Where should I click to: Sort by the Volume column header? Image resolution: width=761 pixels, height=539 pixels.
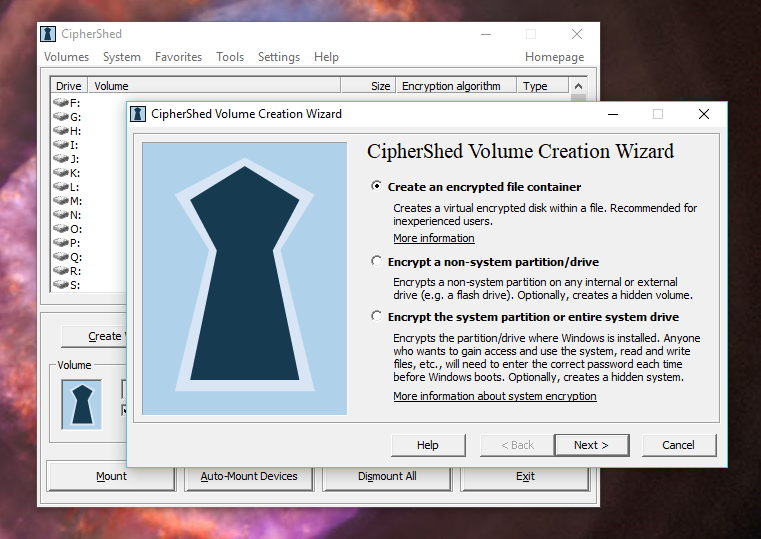point(214,86)
